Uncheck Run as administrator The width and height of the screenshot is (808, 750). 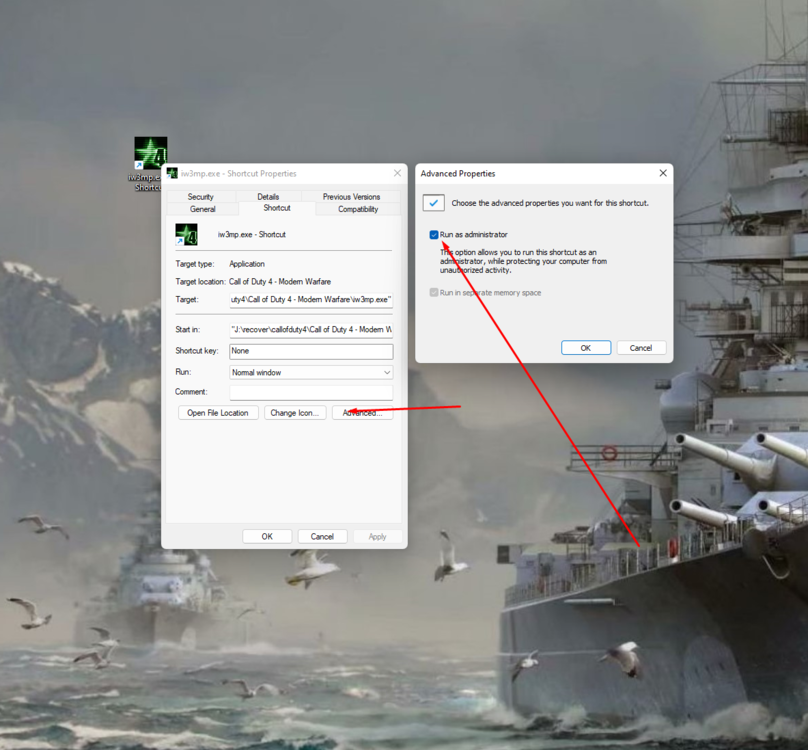[433, 234]
